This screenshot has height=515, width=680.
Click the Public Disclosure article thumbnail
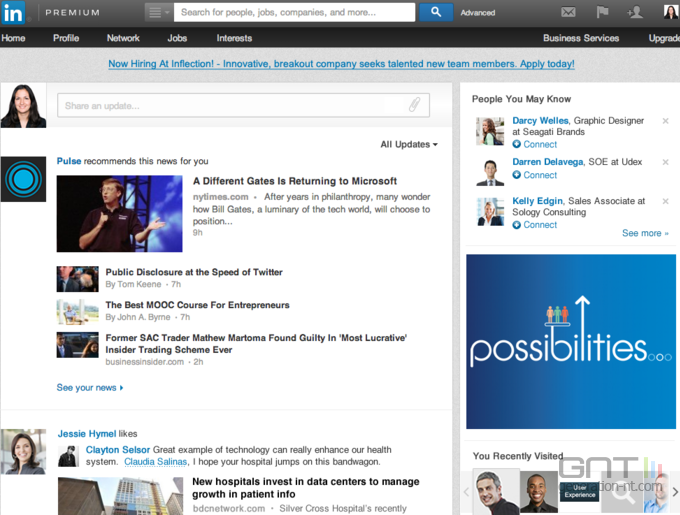click(78, 279)
